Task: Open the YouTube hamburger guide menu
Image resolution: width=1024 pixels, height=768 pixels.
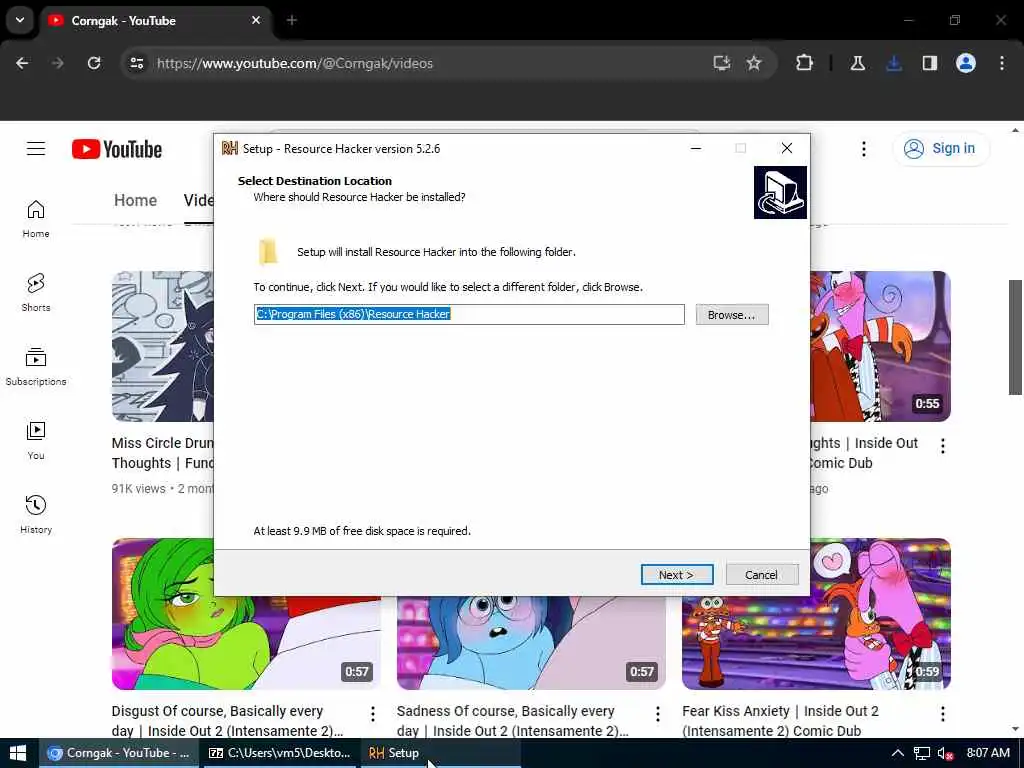Action: [36, 149]
